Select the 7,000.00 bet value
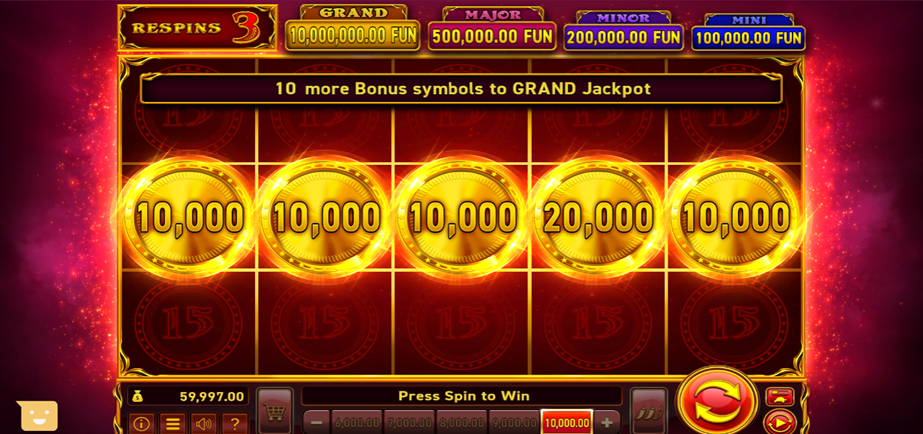923x434 pixels. (409, 422)
